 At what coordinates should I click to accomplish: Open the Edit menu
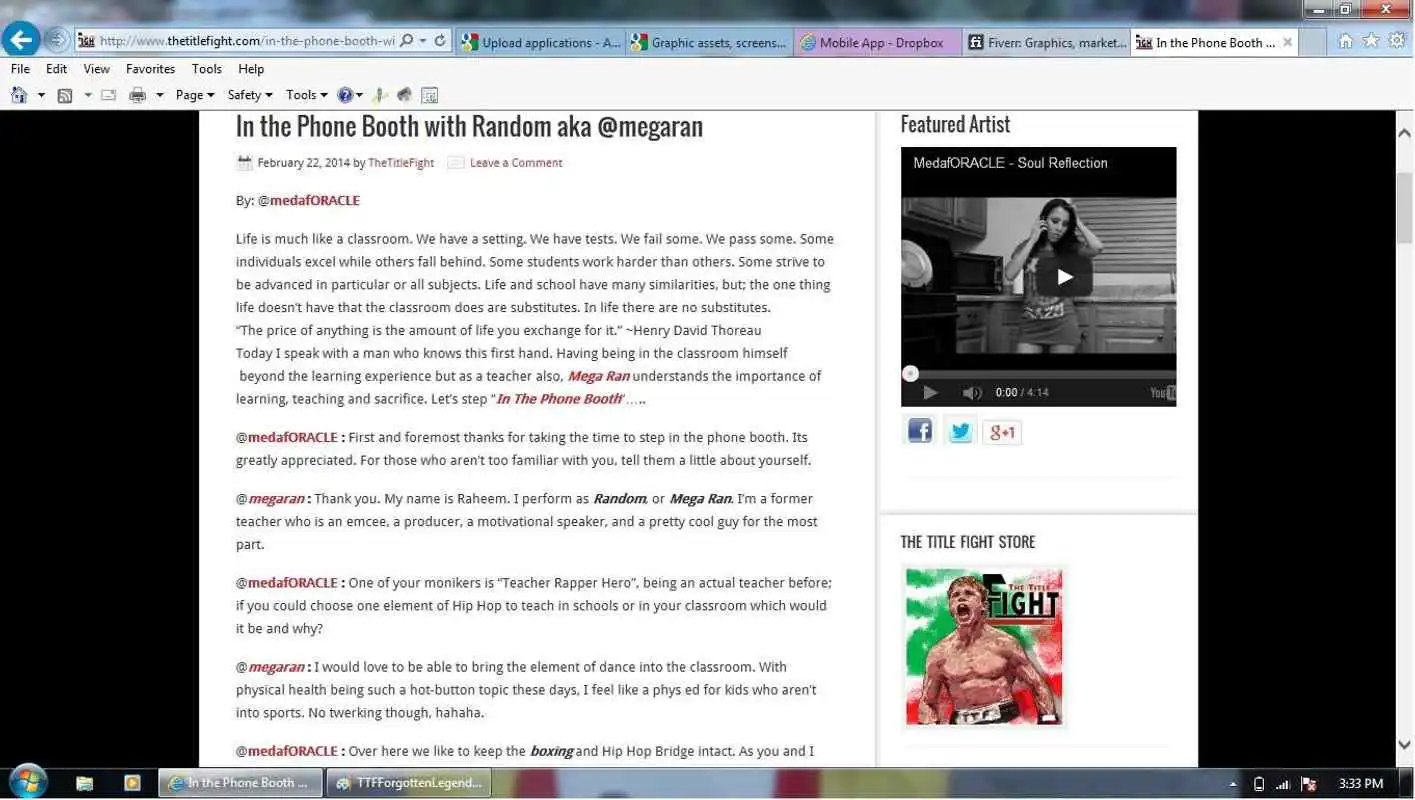click(x=57, y=69)
